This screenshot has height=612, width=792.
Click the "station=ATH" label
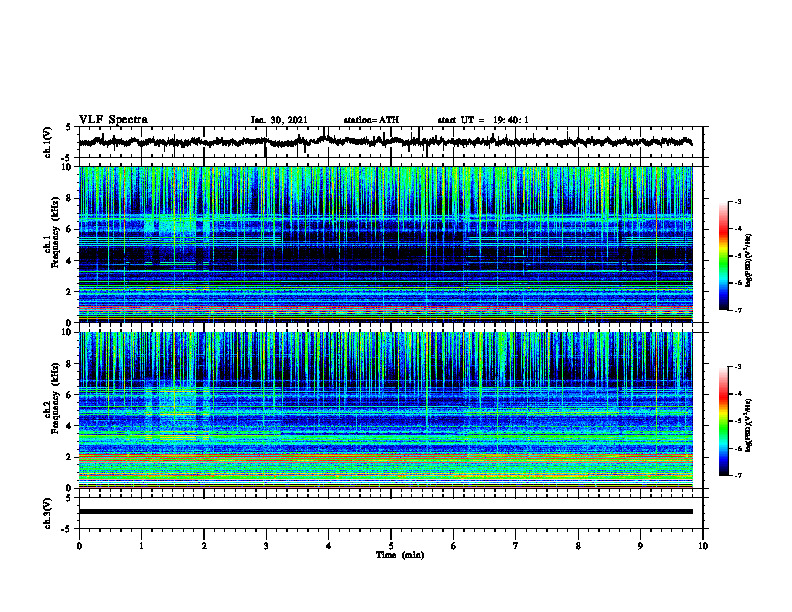coord(371,120)
